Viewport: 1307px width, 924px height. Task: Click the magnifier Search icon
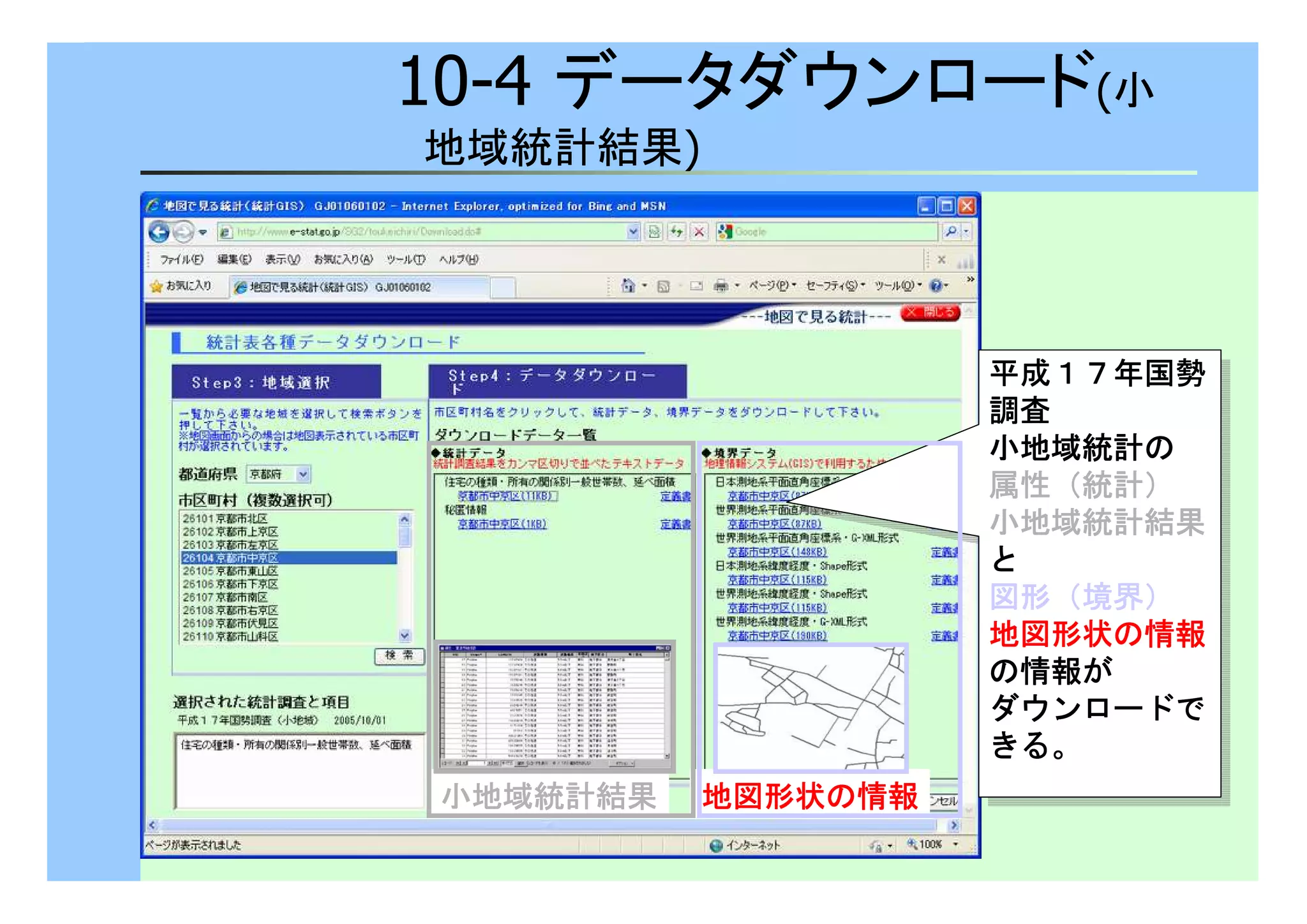pos(951,232)
